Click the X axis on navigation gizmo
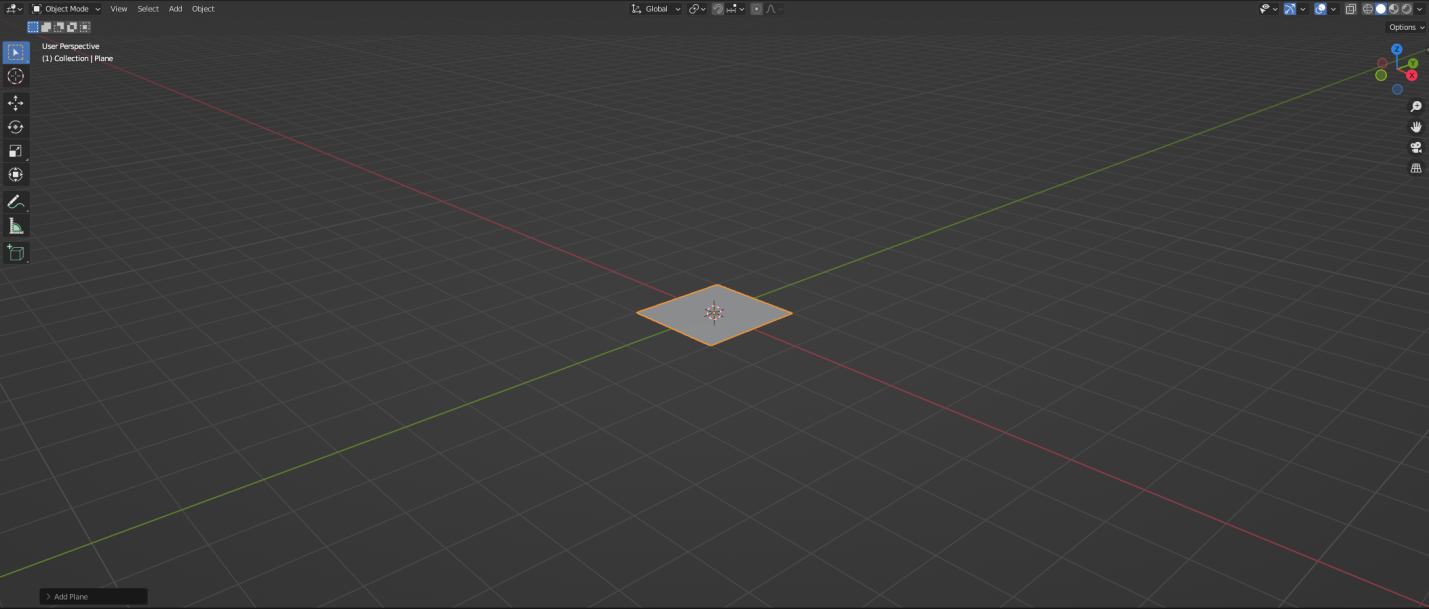Image resolution: width=1429 pixels, height=609 pixels. coord(1412,75)
